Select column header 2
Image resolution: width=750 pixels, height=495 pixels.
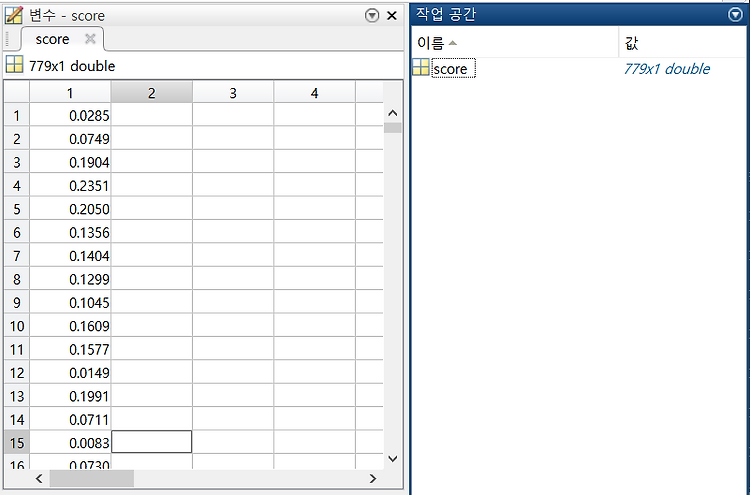(152, 93)
